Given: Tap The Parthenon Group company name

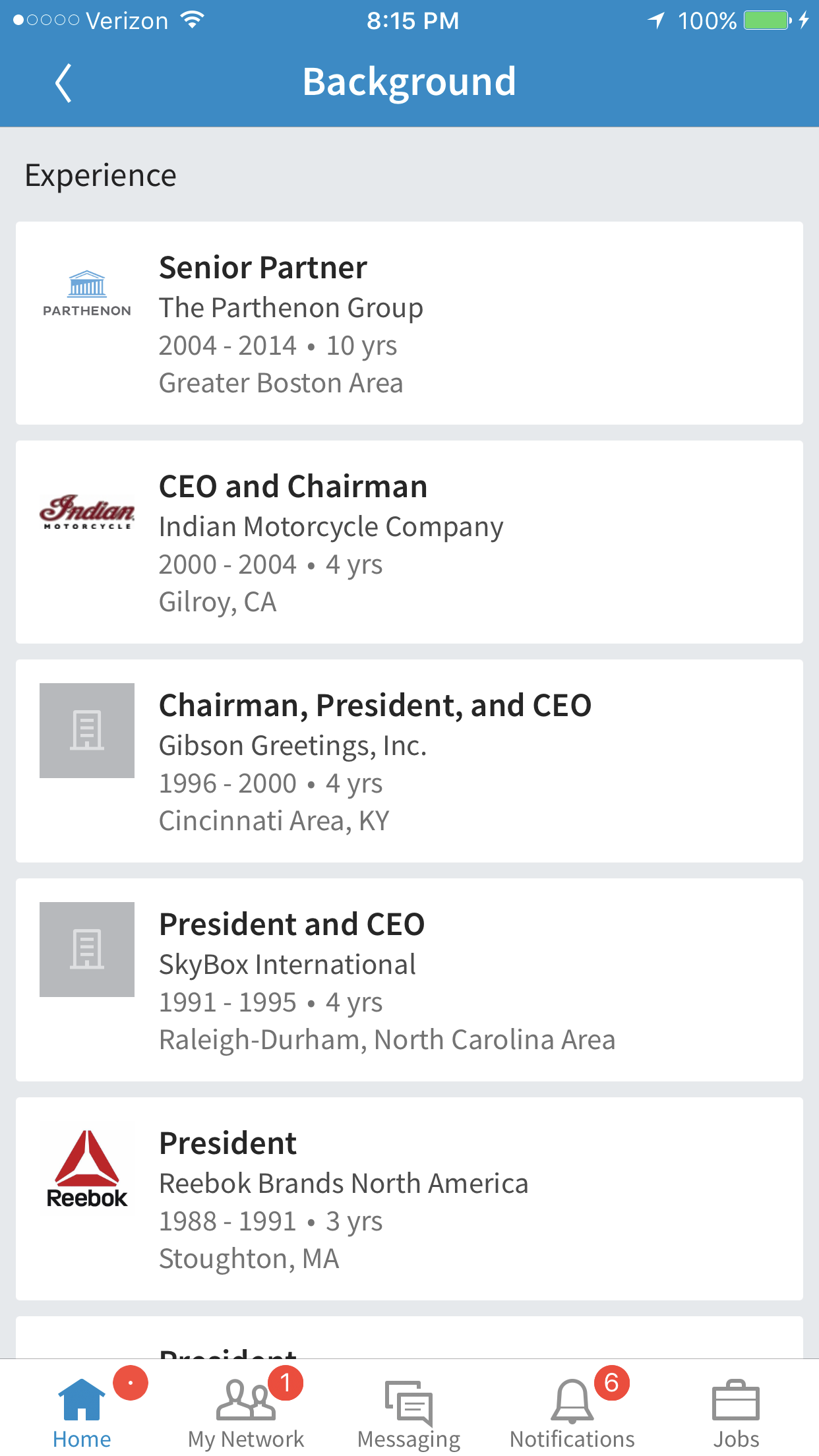Looking at the screenshot, I should pyautogui.click(x=291, y=308).
